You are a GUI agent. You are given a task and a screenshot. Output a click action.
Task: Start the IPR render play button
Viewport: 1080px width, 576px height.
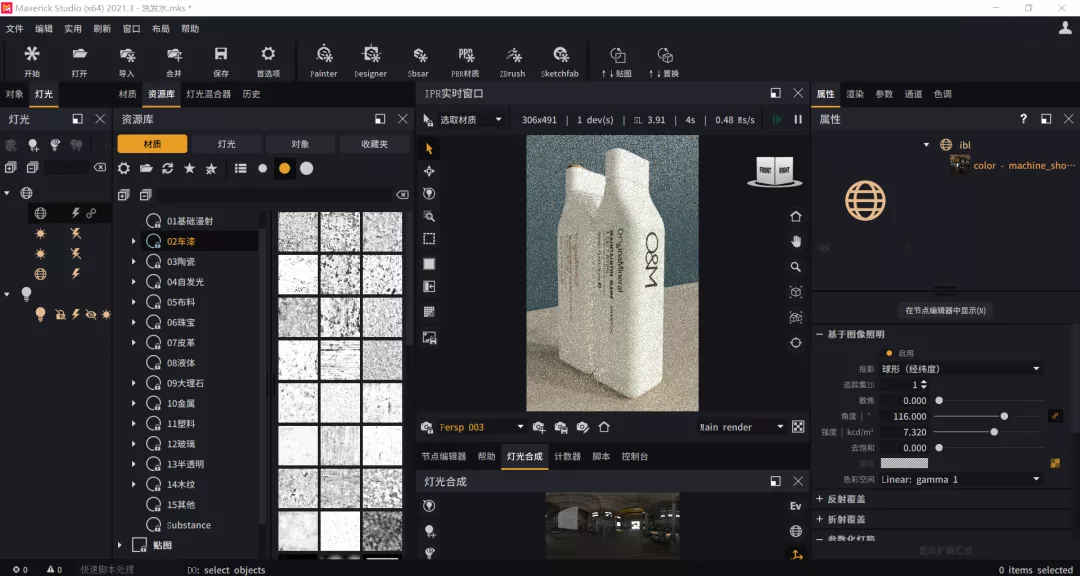pos(777,119)
